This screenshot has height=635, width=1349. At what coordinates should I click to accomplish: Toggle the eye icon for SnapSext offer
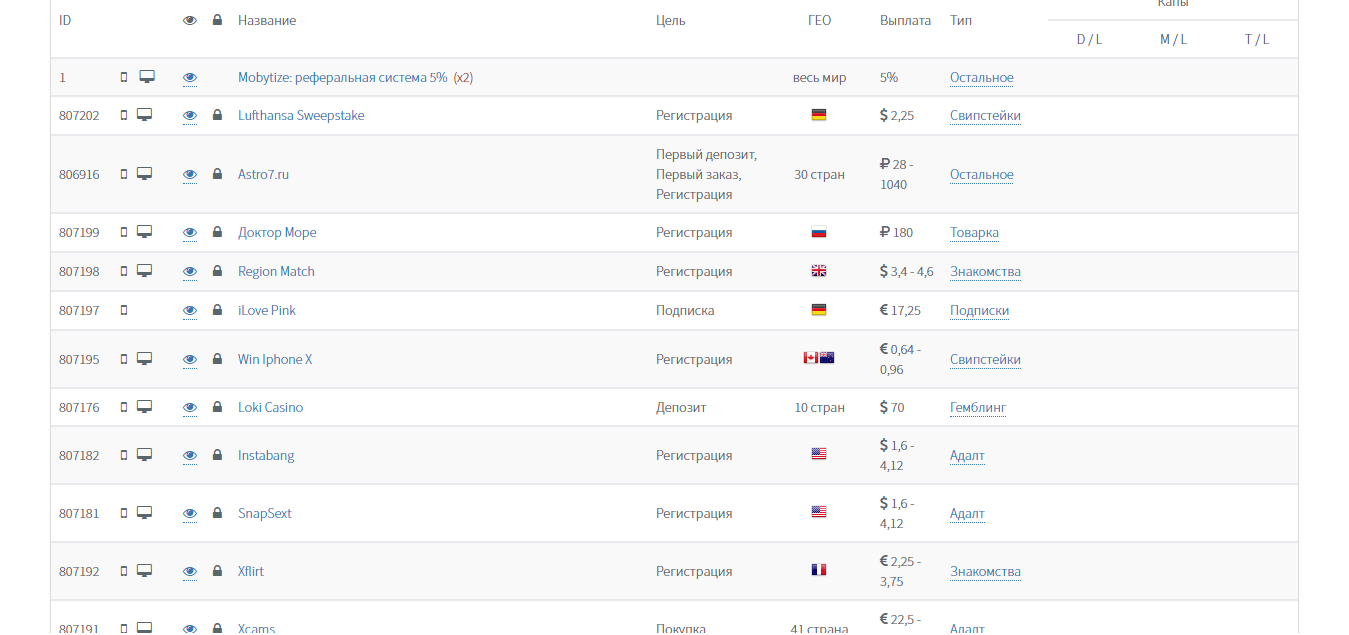190,513
